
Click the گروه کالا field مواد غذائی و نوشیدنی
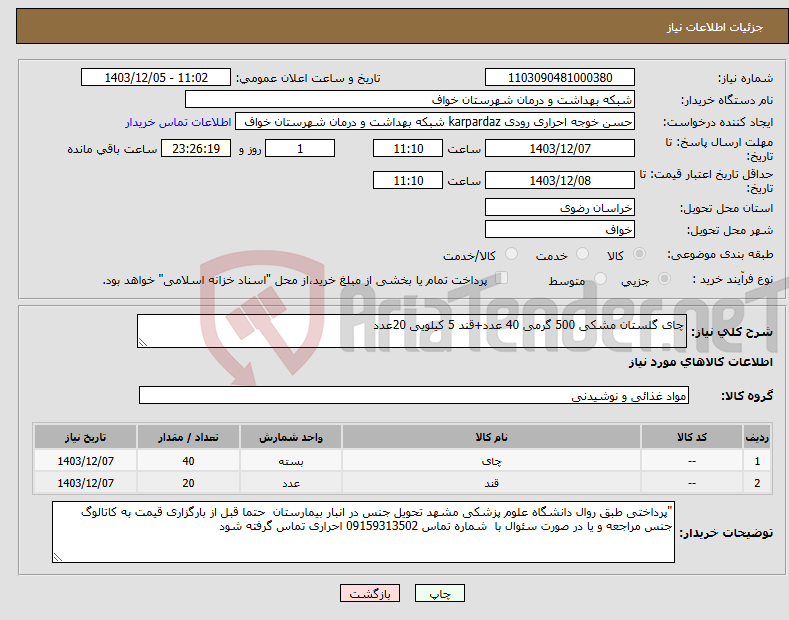coord(414,396)
